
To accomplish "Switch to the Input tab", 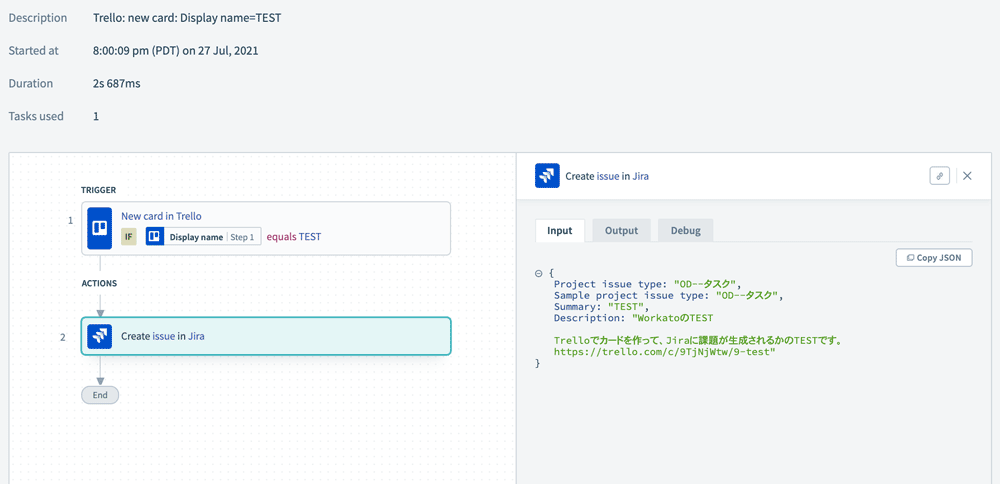I will click(559, 230).
